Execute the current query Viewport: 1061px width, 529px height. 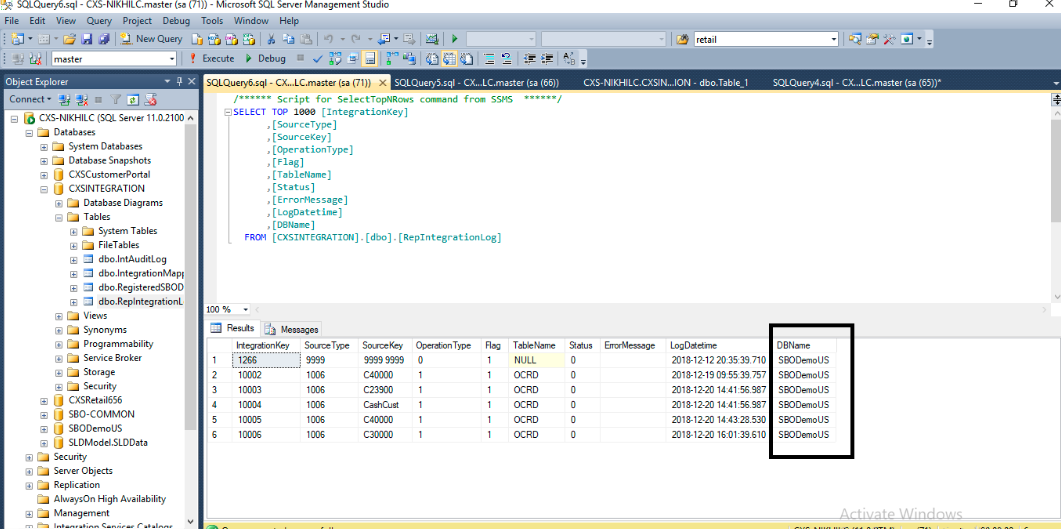[x=211, y=59]
